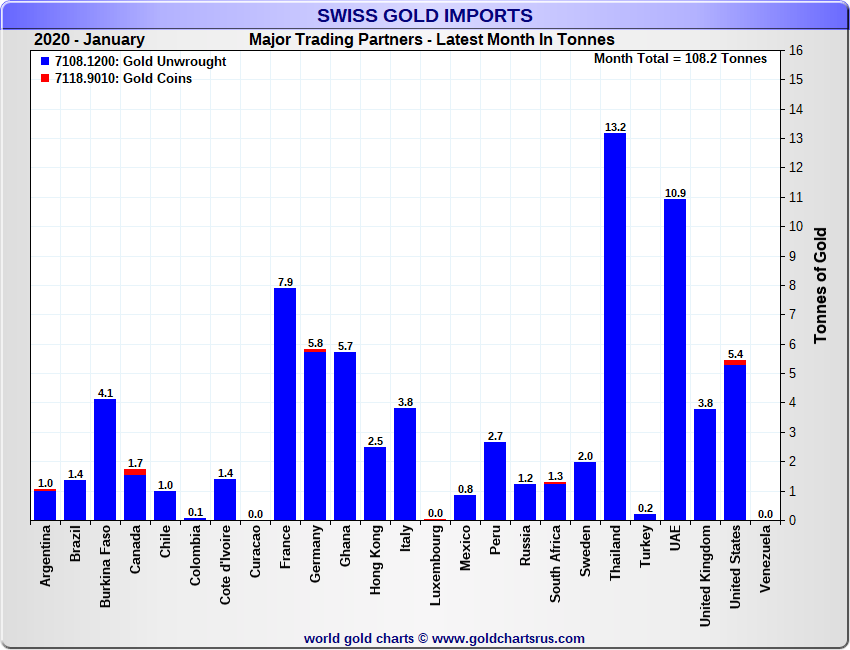Viewport: 850px width, 650px height.
Task: Click the France bar showing 7.9
Action: [x=285, y=404]
